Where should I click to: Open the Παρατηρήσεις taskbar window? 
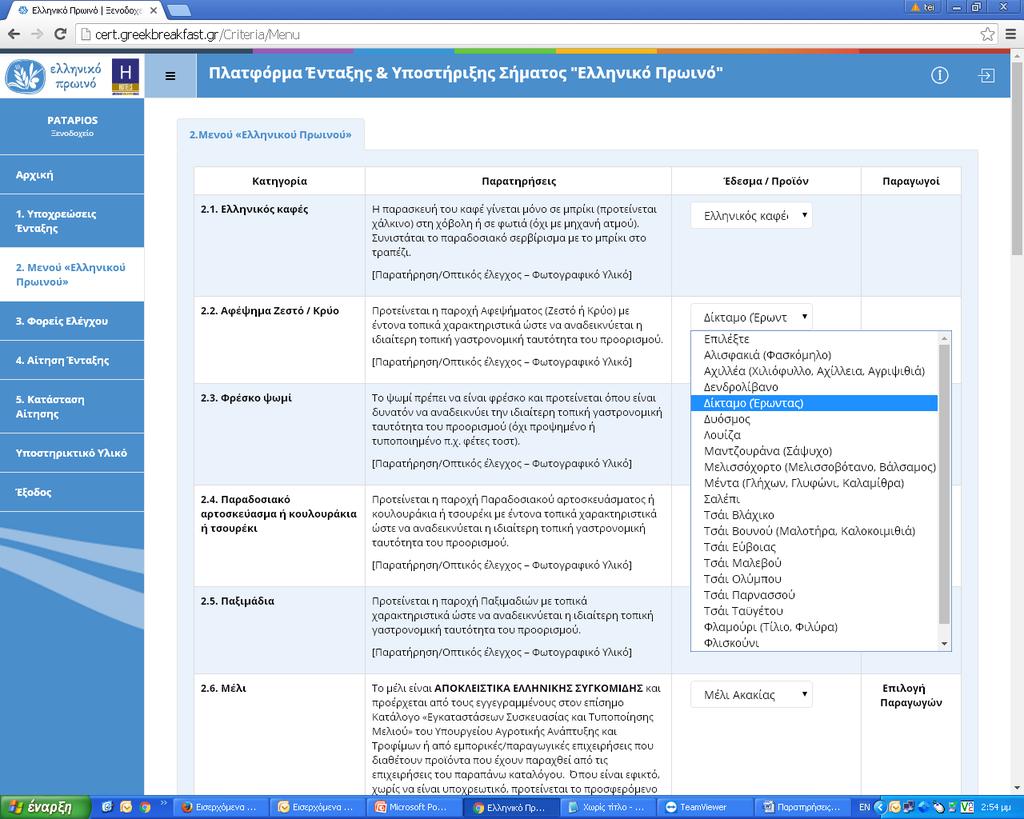(801, 807)
